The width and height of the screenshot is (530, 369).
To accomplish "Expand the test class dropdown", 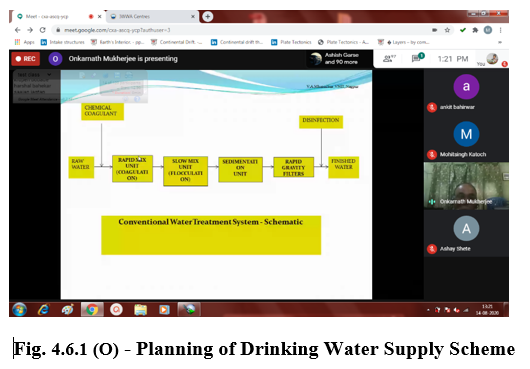I will (x=49, y=74).
